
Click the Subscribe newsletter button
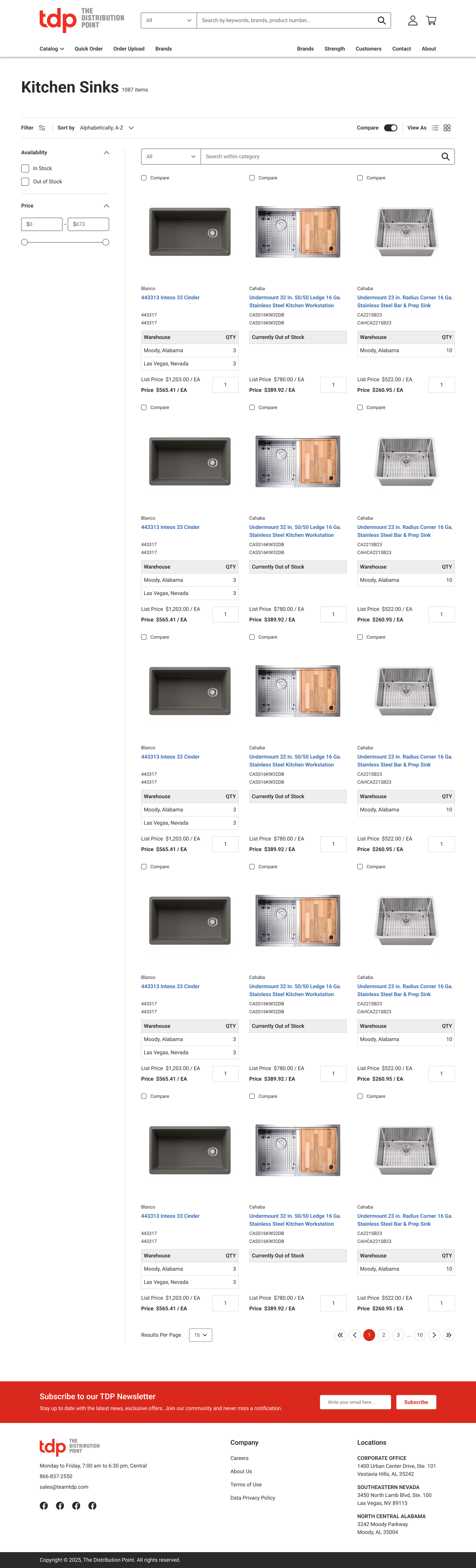pyautogui.click(x=416, y=1402)
